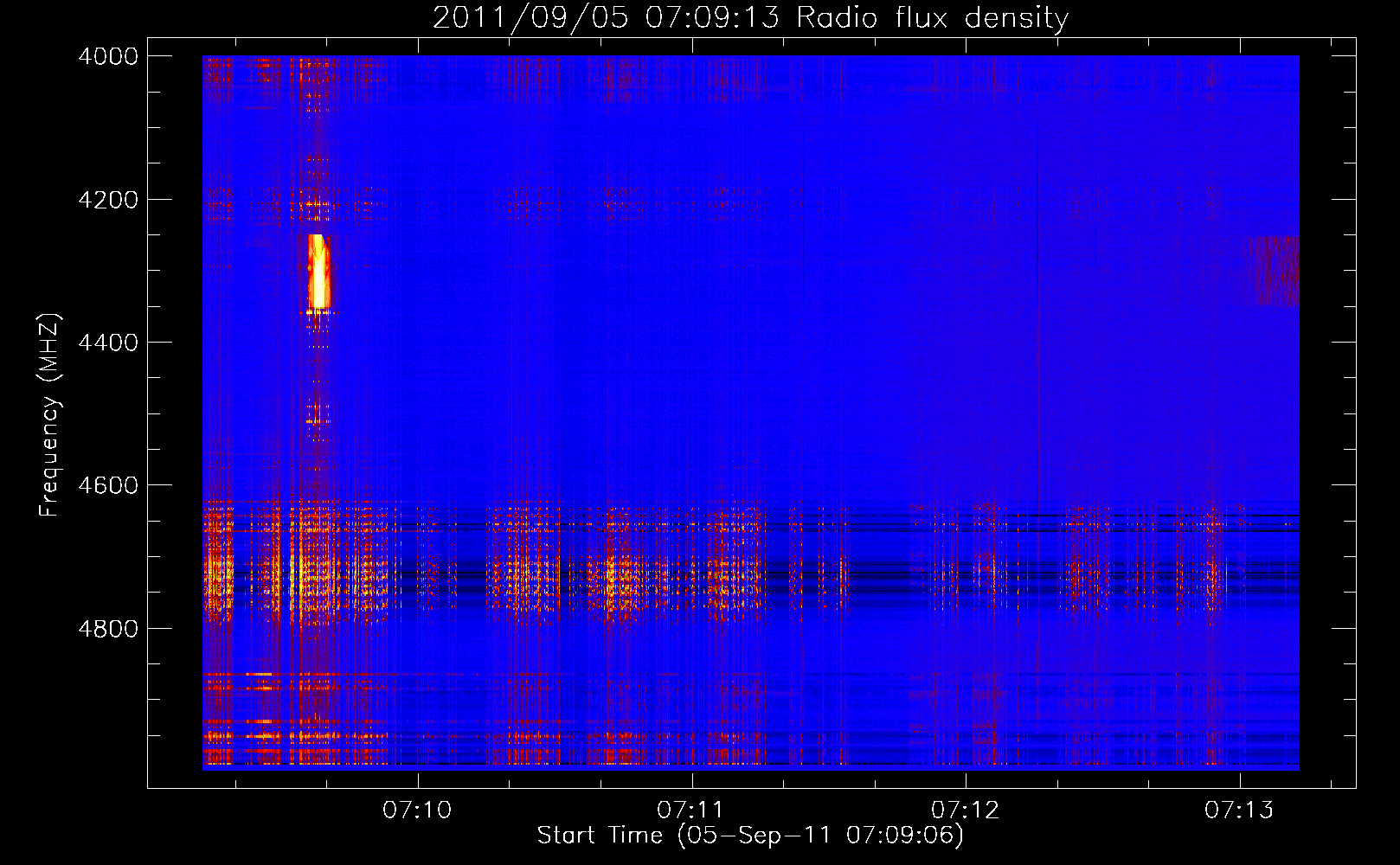
Task: Click the 4400 frequency tick label
Action: tap(108, 343)
